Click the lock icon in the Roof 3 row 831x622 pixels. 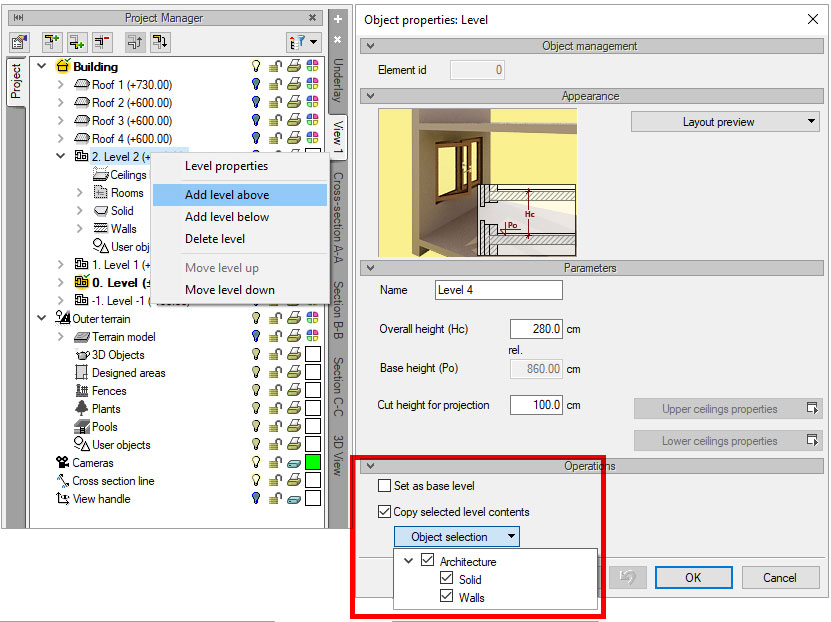point(275,120)
